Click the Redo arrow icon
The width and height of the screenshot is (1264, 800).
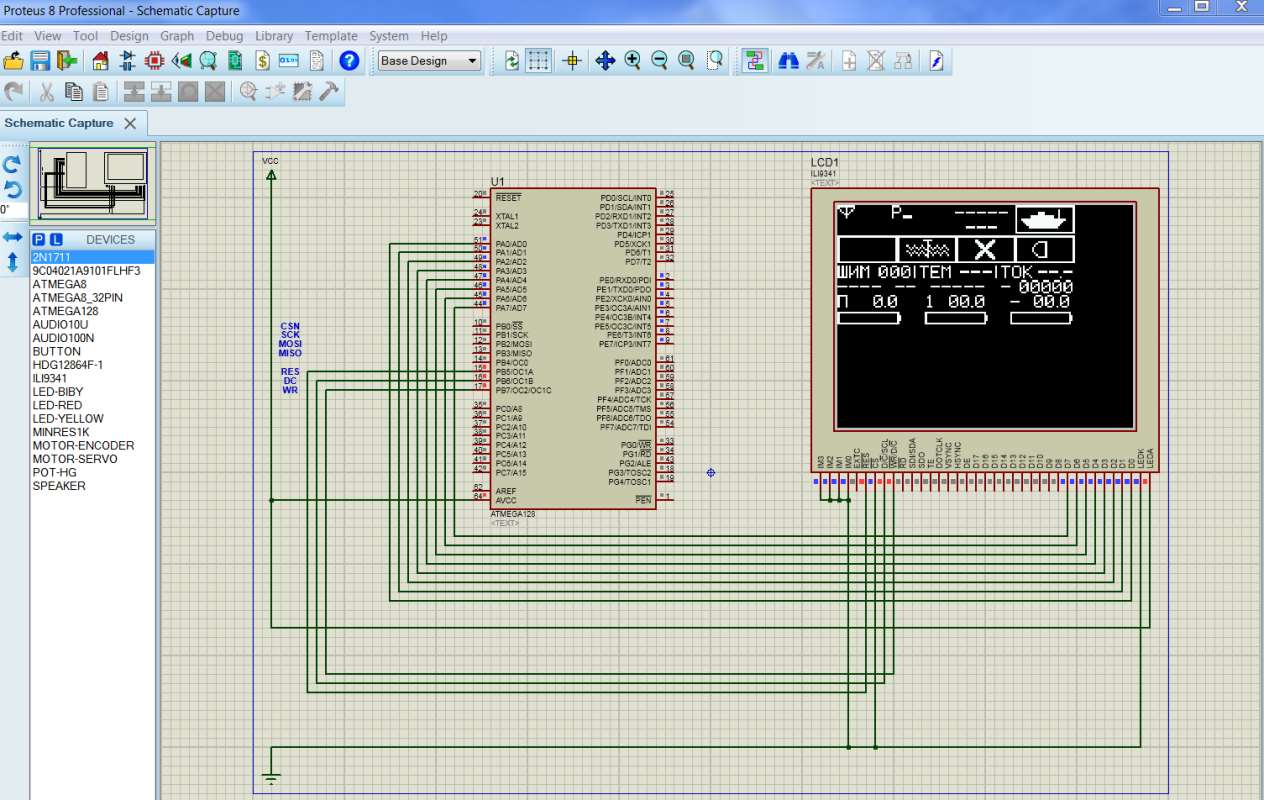(x=13, y=92)
